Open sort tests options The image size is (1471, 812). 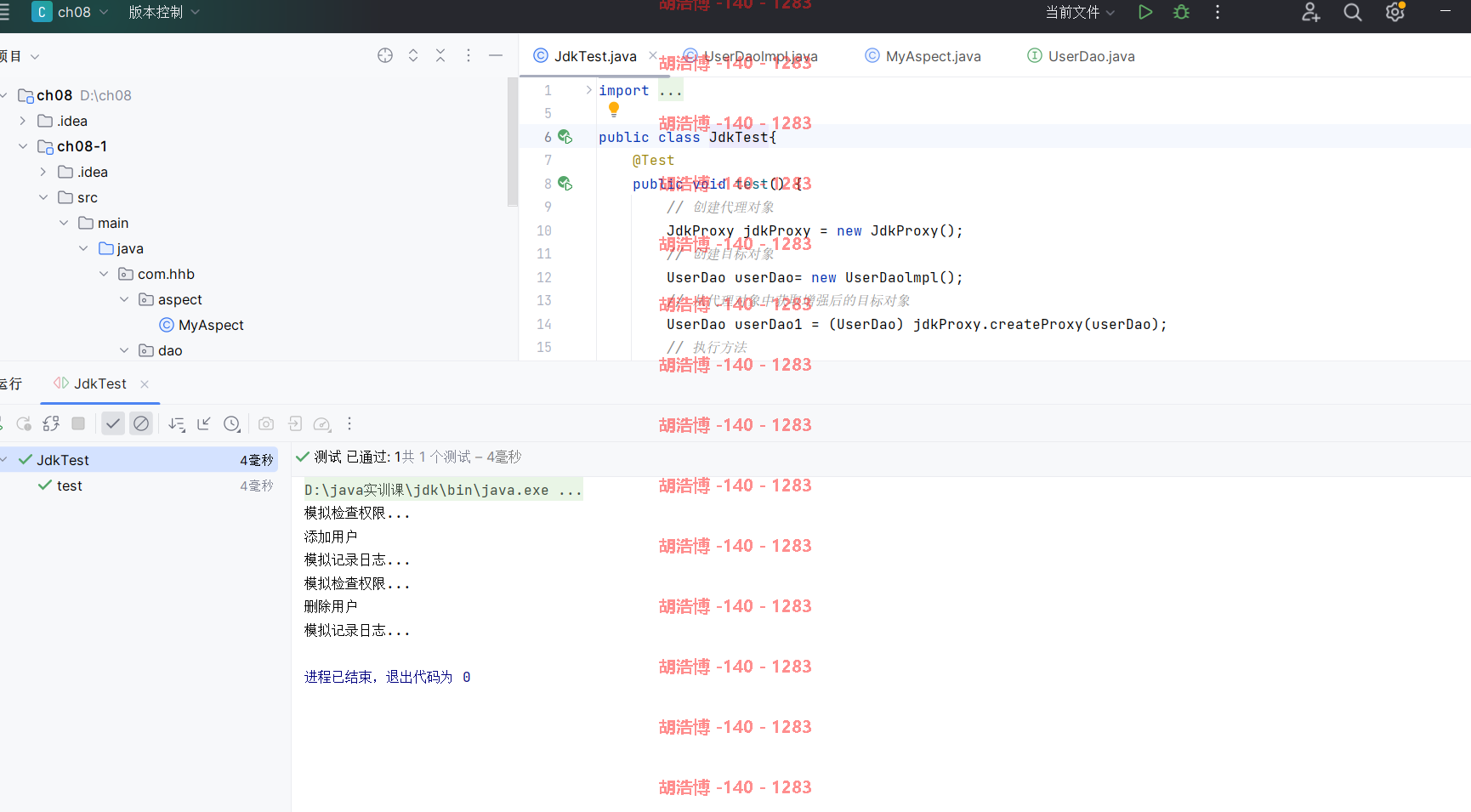(176, 423)
